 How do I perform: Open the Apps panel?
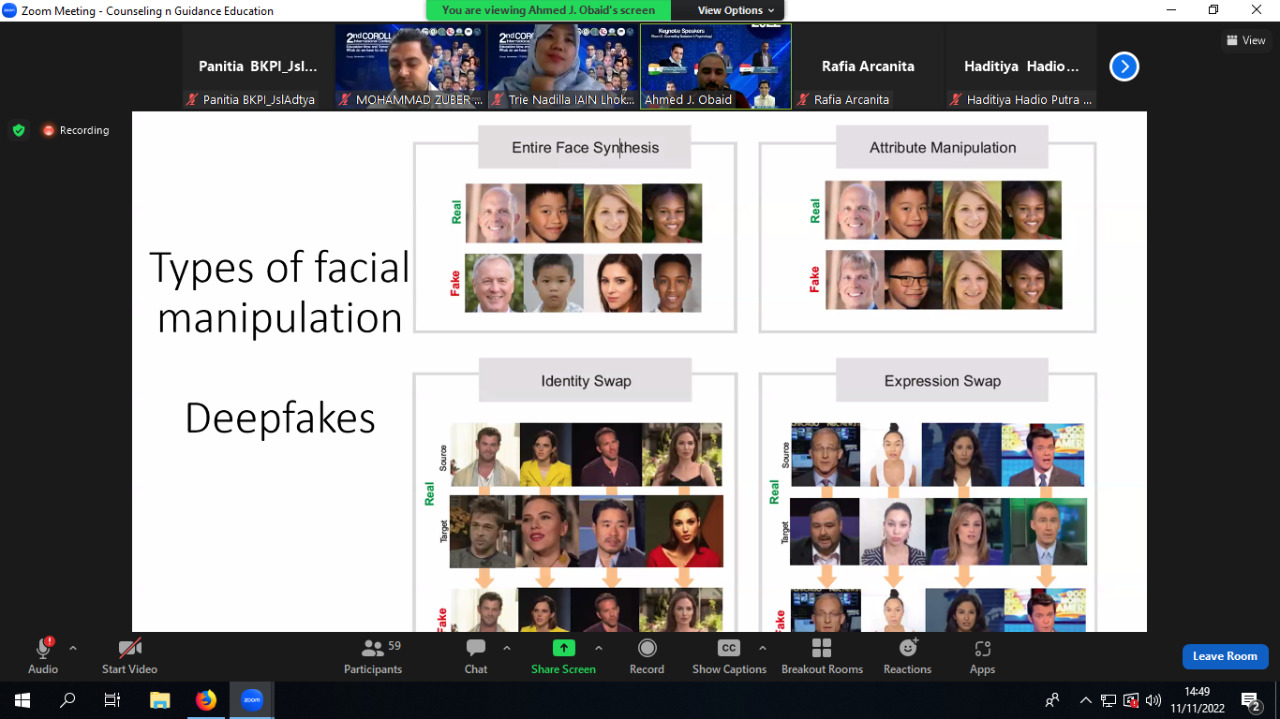pos(982,656)
